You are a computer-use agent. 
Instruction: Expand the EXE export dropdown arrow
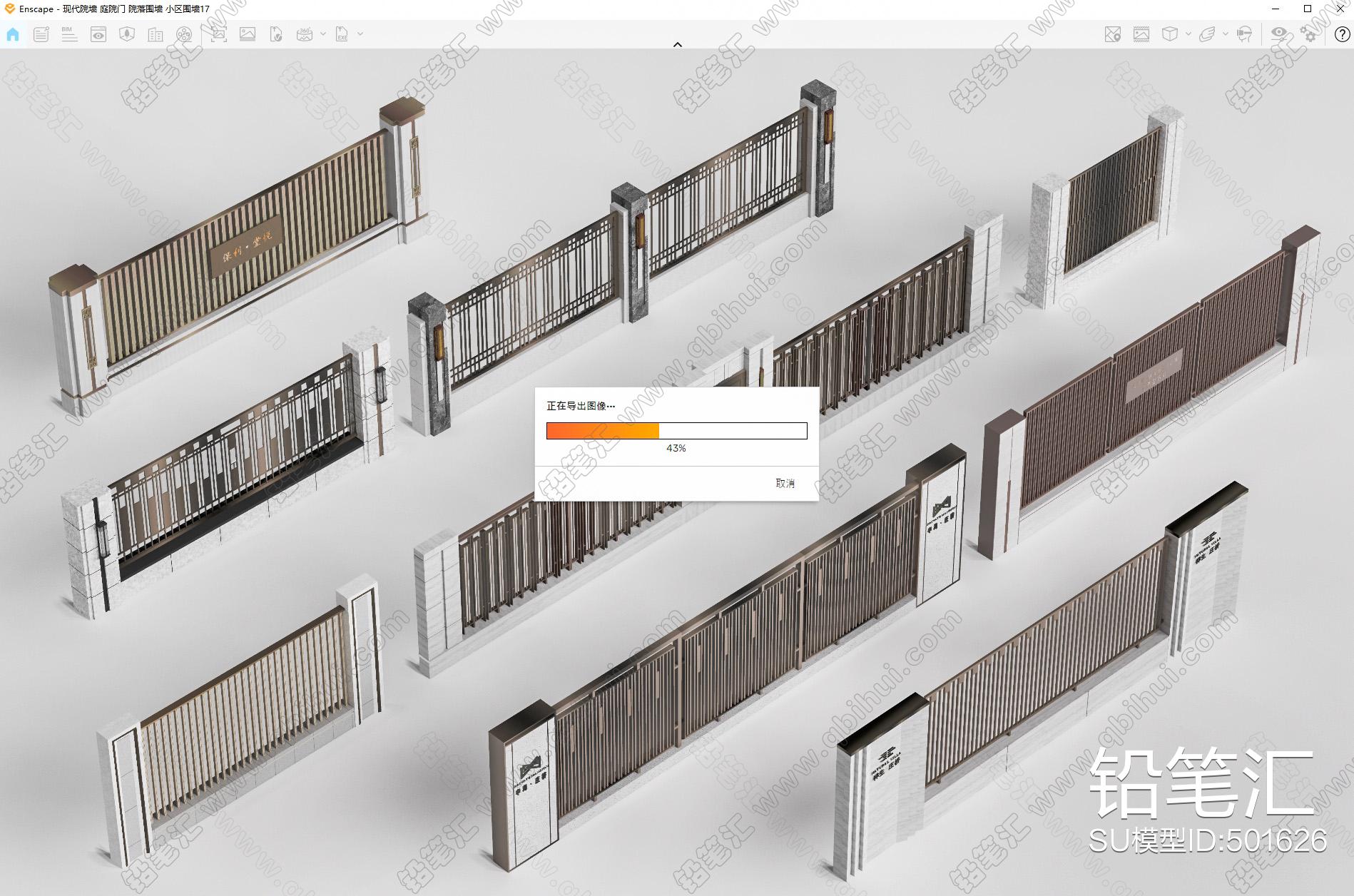click(360, 34)
